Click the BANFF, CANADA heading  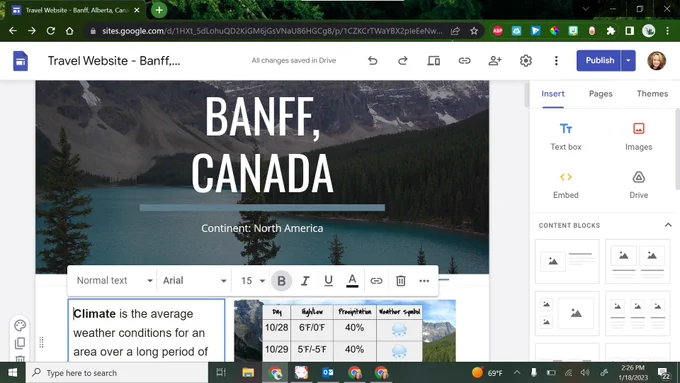tap(262, 145)
